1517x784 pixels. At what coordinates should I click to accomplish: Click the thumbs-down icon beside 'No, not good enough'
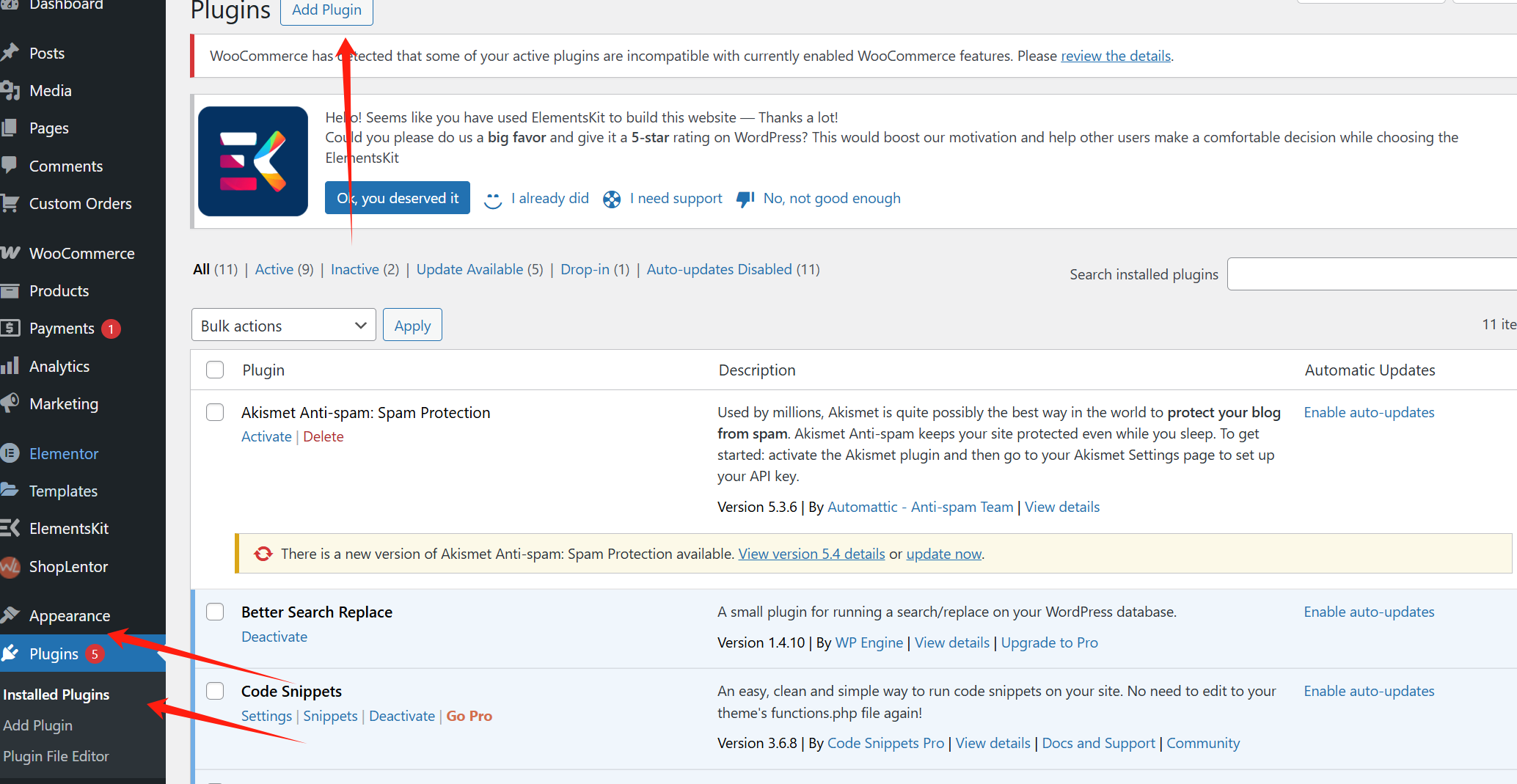[745, 199]
